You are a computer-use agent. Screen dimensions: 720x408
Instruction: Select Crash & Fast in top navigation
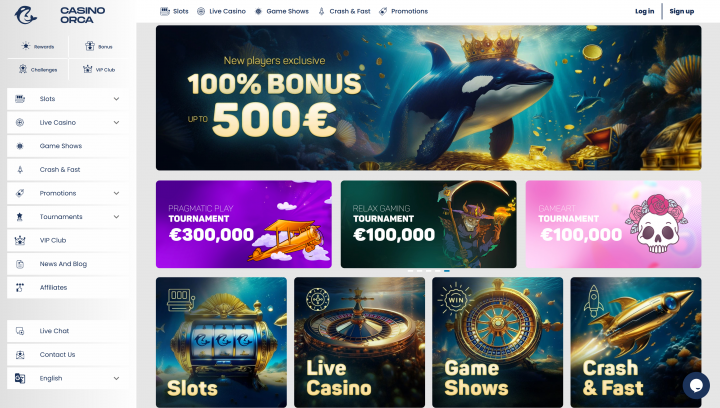(344, 11)
